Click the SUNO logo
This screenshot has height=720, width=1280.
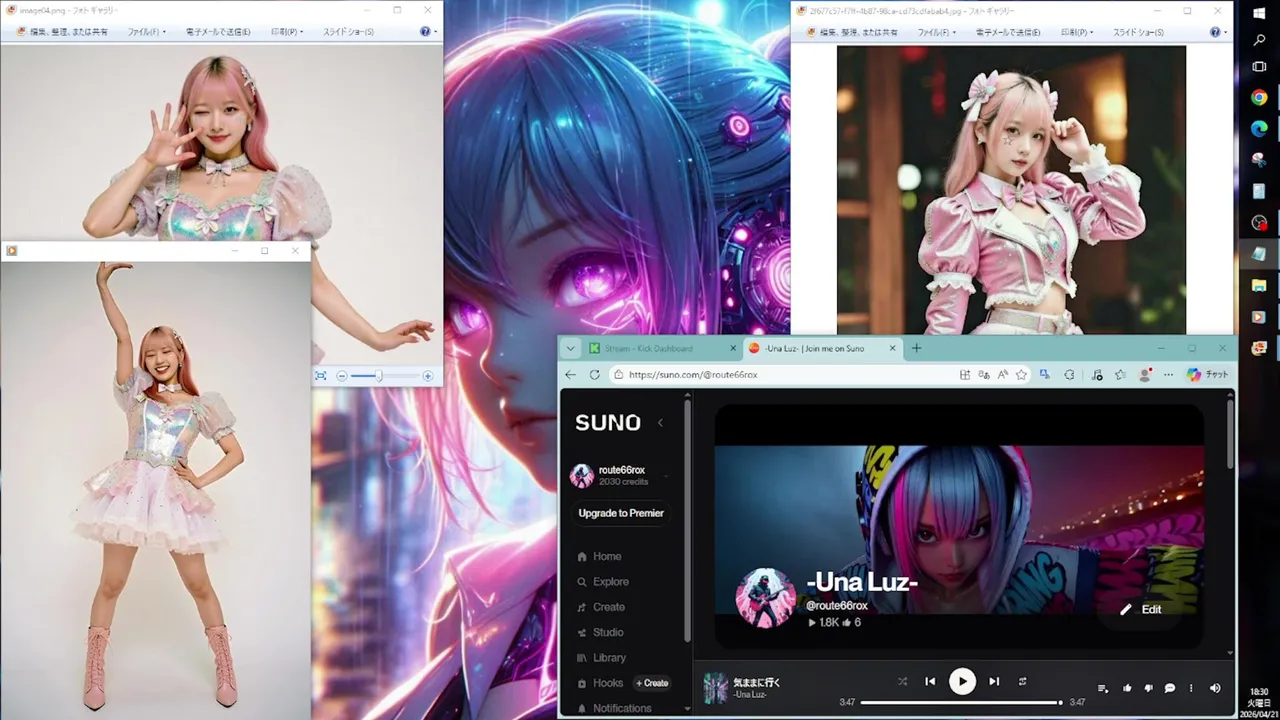(608, 423)
